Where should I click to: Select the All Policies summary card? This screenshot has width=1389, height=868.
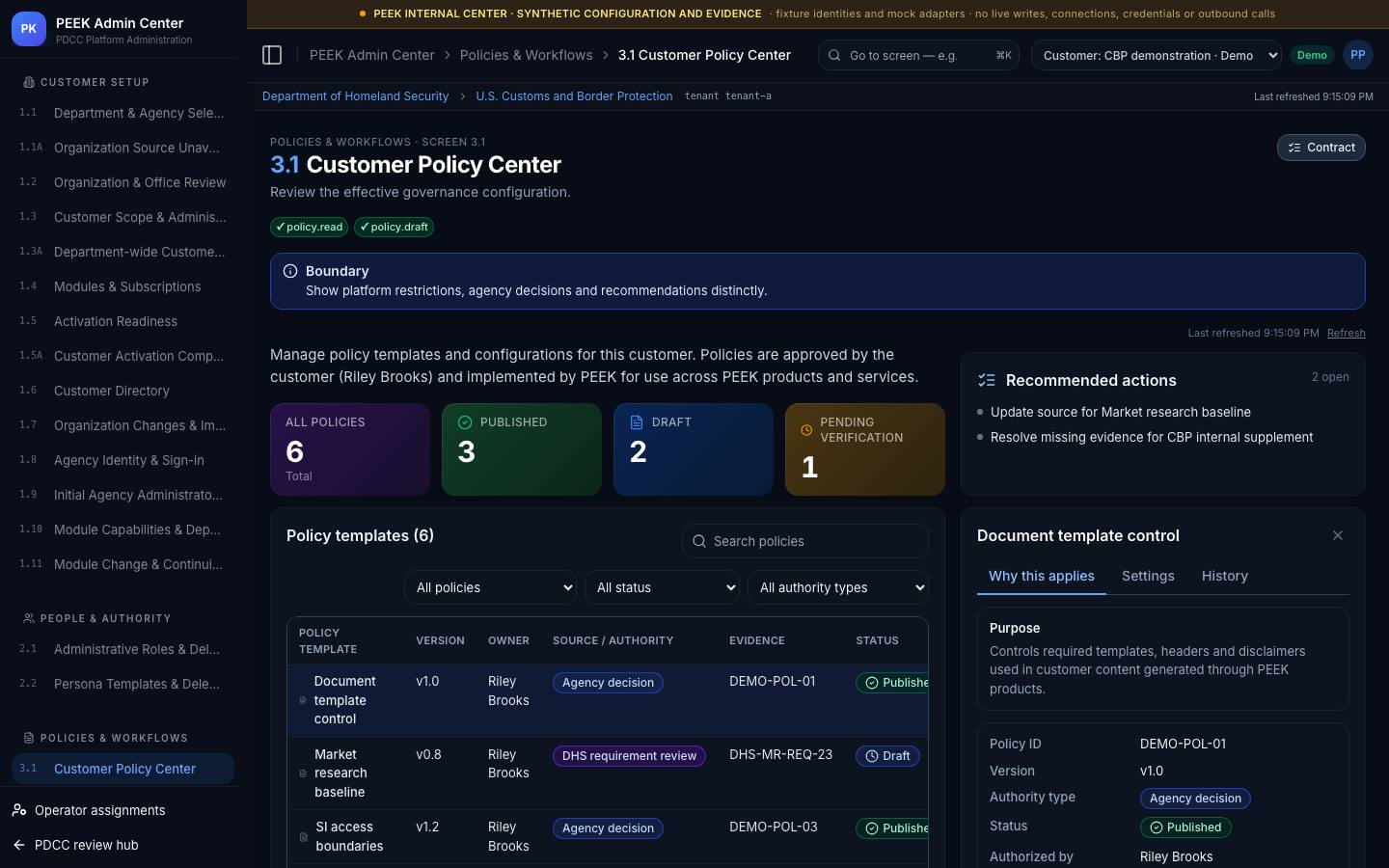coord(350,449)
